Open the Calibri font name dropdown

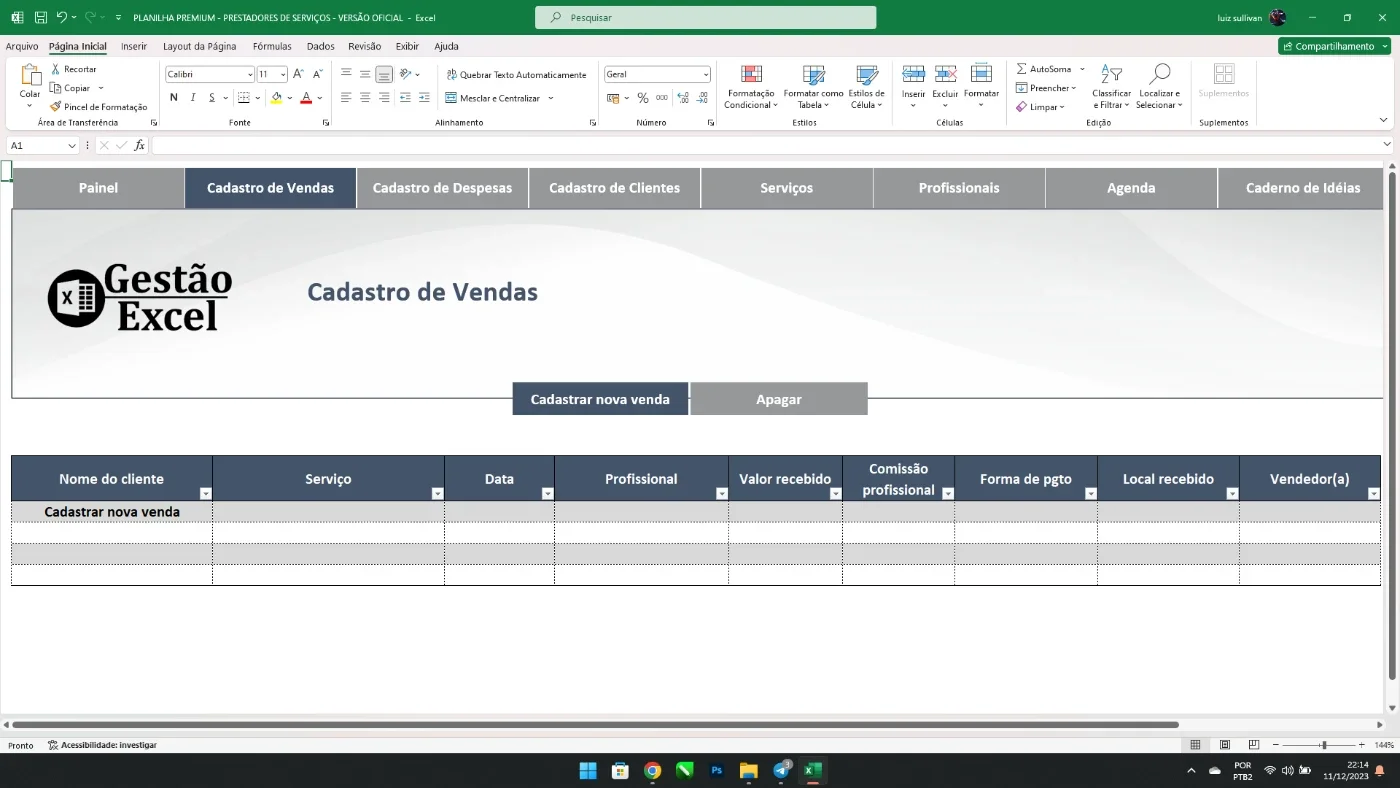pos(250,75)
